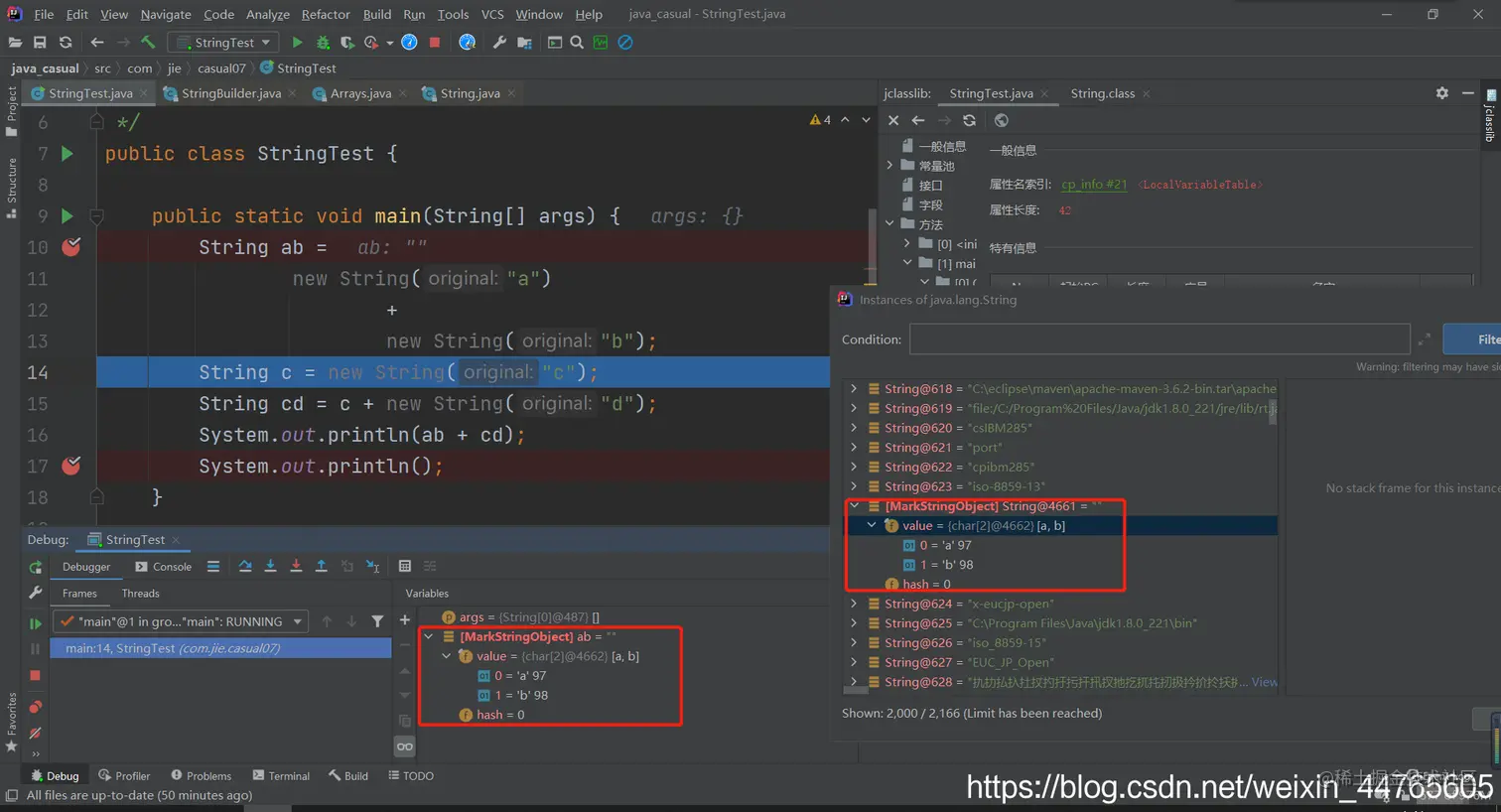Click the Run to Cursor icon
1501x812 pixels.
click(372, 566)
